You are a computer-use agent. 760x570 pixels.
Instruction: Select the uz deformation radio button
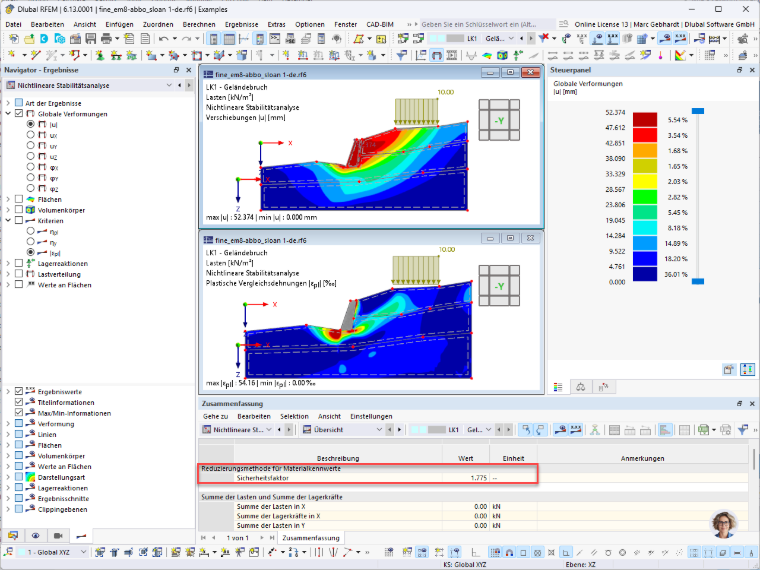(31, 156)
